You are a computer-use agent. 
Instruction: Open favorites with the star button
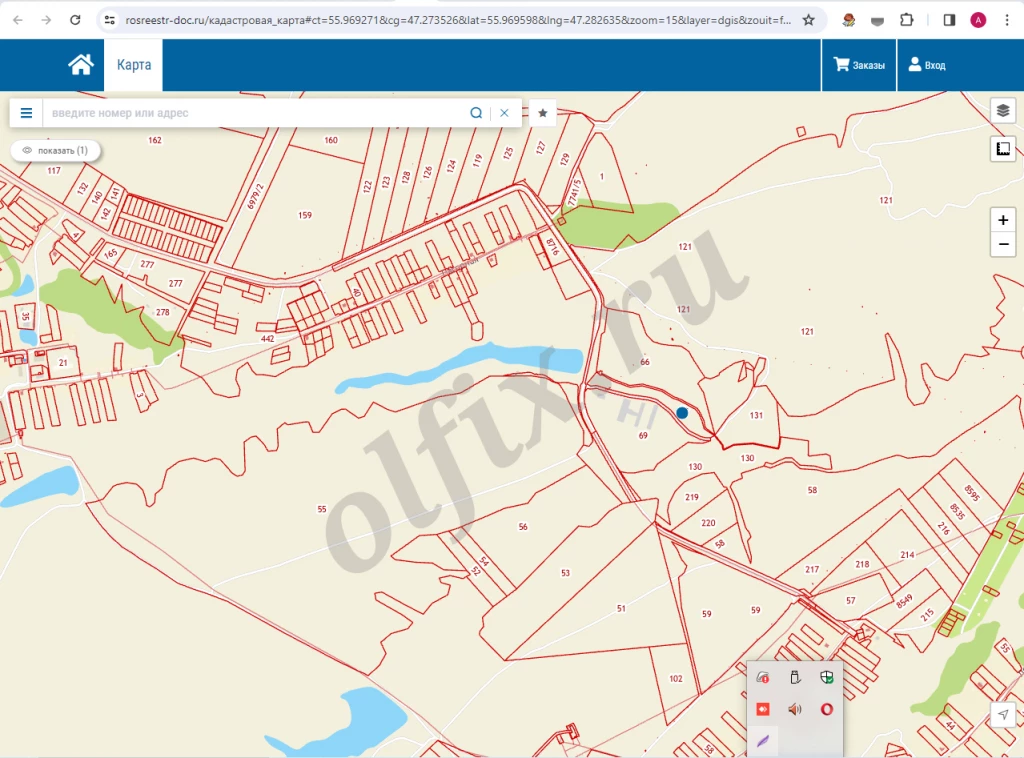tap(543, 113)
